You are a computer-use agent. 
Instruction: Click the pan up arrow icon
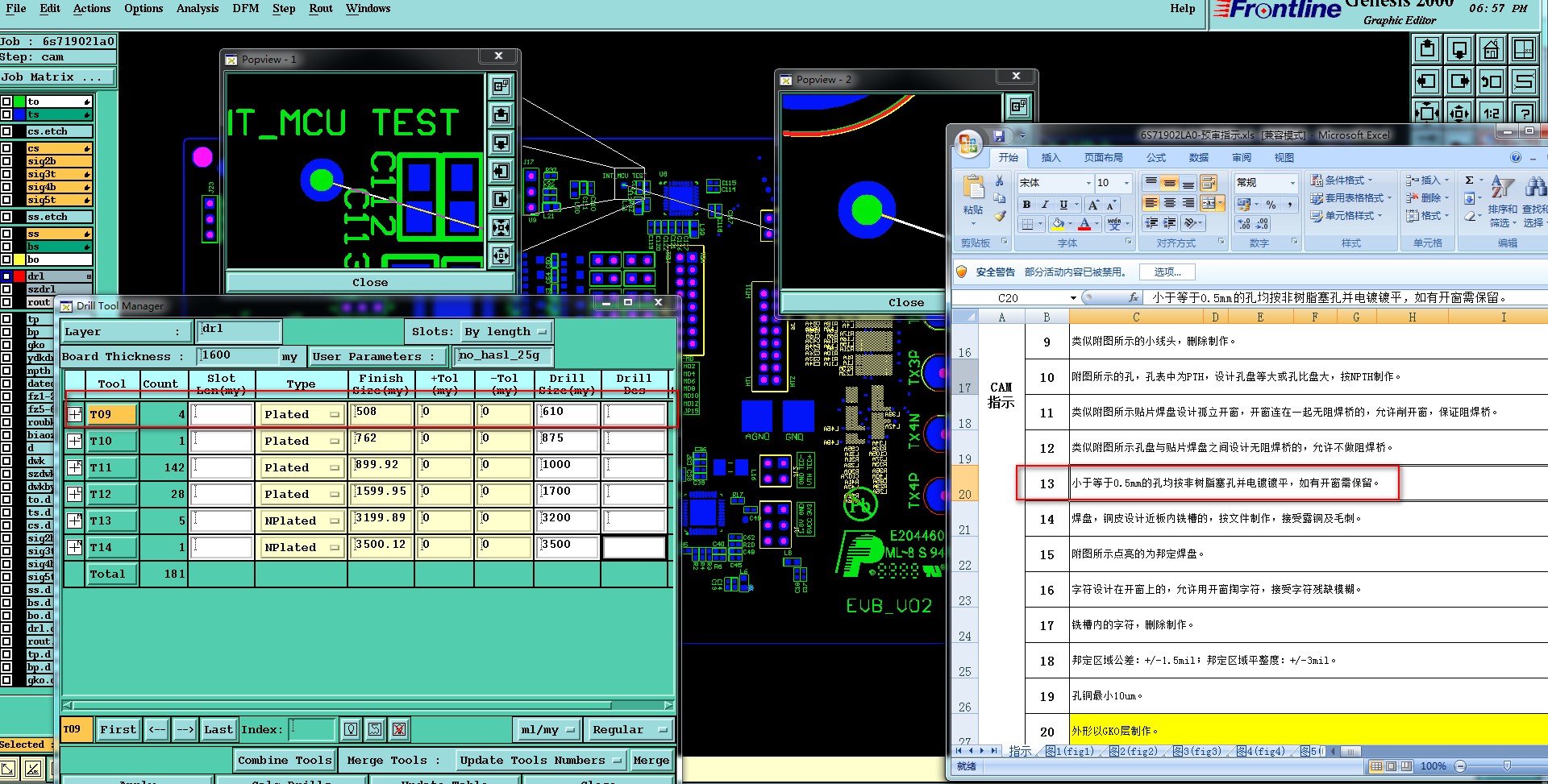(x=1427, y=50)
